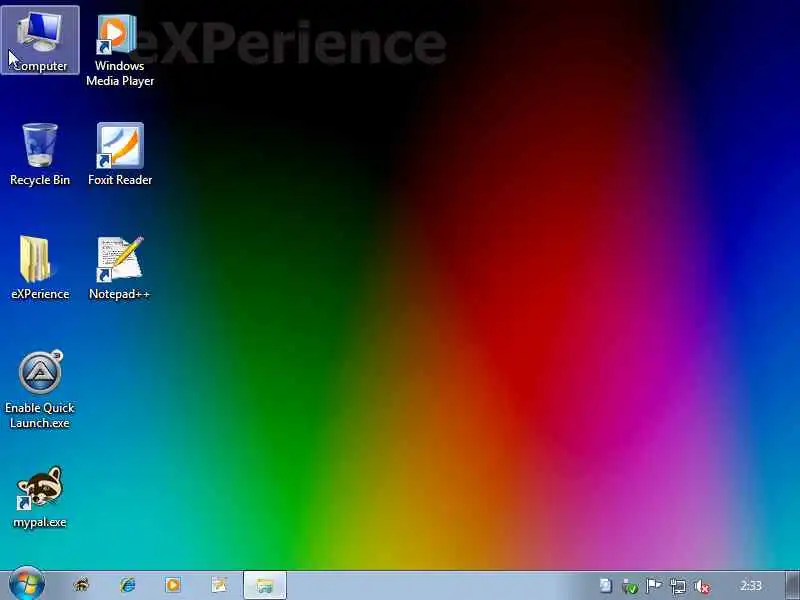This screenshot has height=600, width=800.
Task: Click the muted volume speaker icon
Action: (x=703, y=586)
